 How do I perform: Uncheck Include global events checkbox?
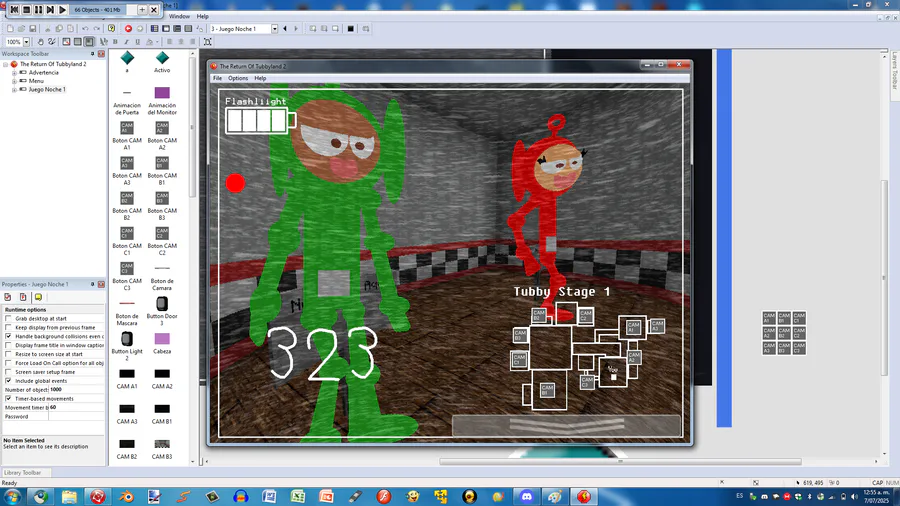click(x=9, y=381)
